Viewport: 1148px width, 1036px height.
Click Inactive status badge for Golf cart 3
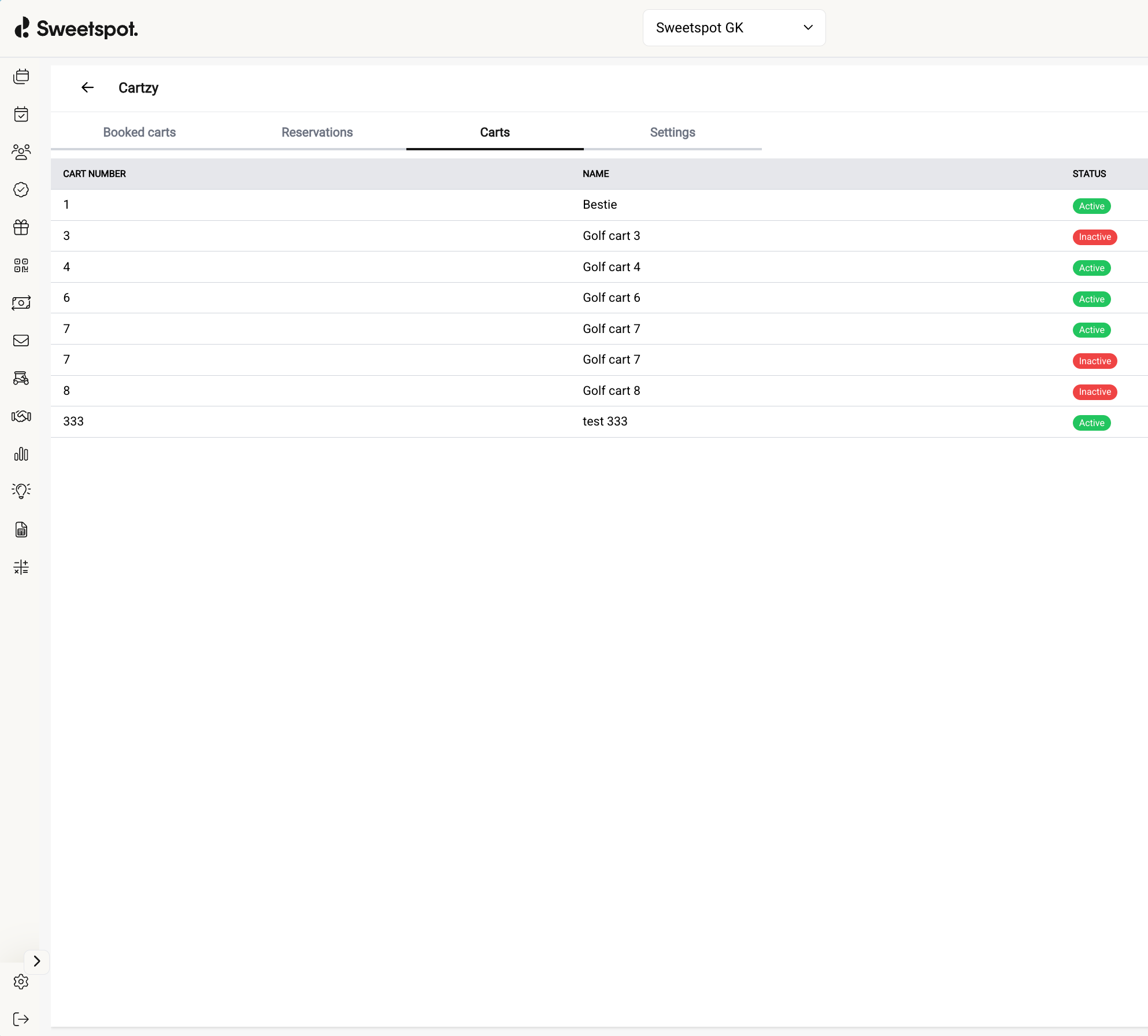1094,237
